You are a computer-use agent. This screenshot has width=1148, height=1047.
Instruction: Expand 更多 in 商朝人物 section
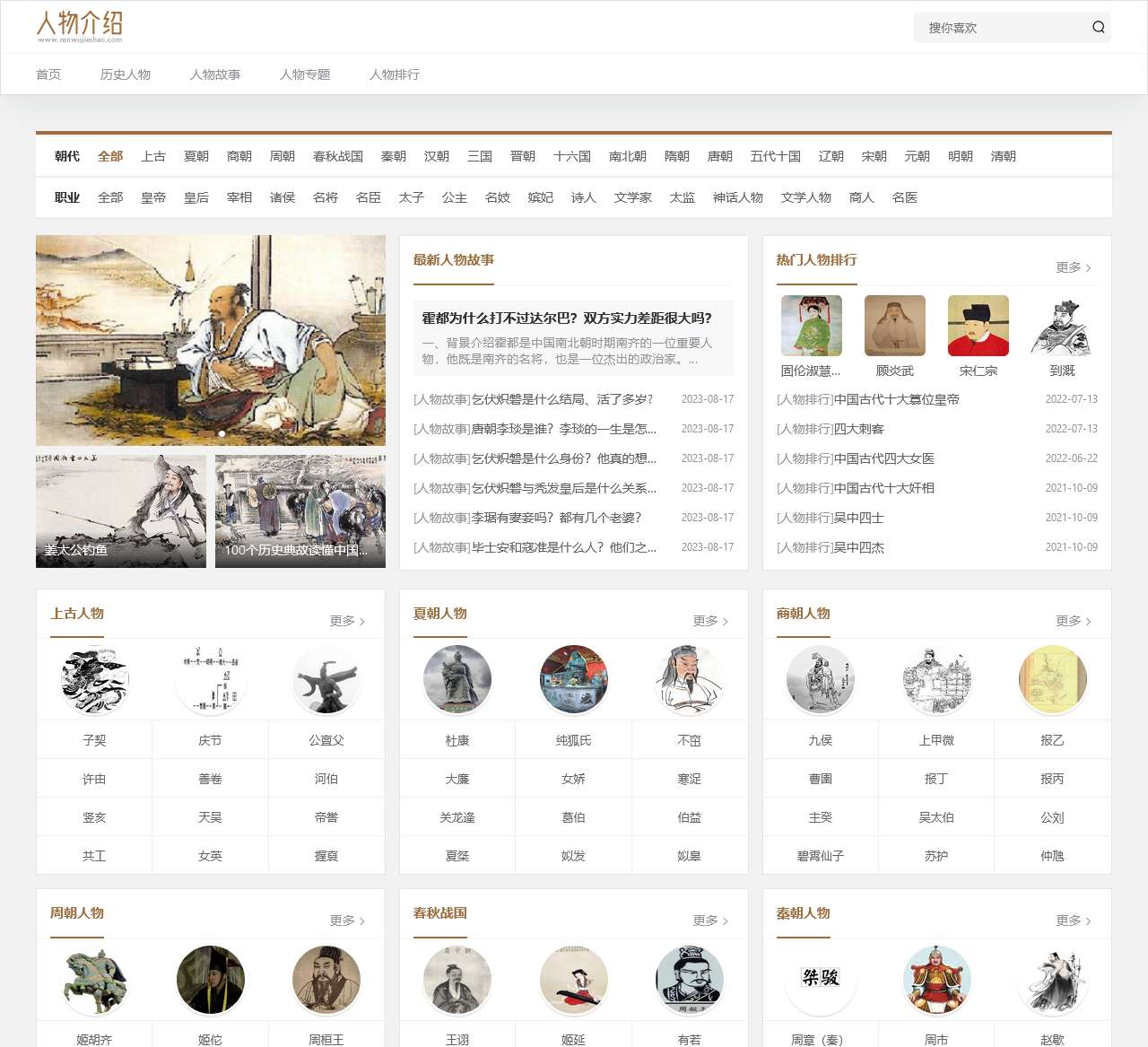(1074, 621)
